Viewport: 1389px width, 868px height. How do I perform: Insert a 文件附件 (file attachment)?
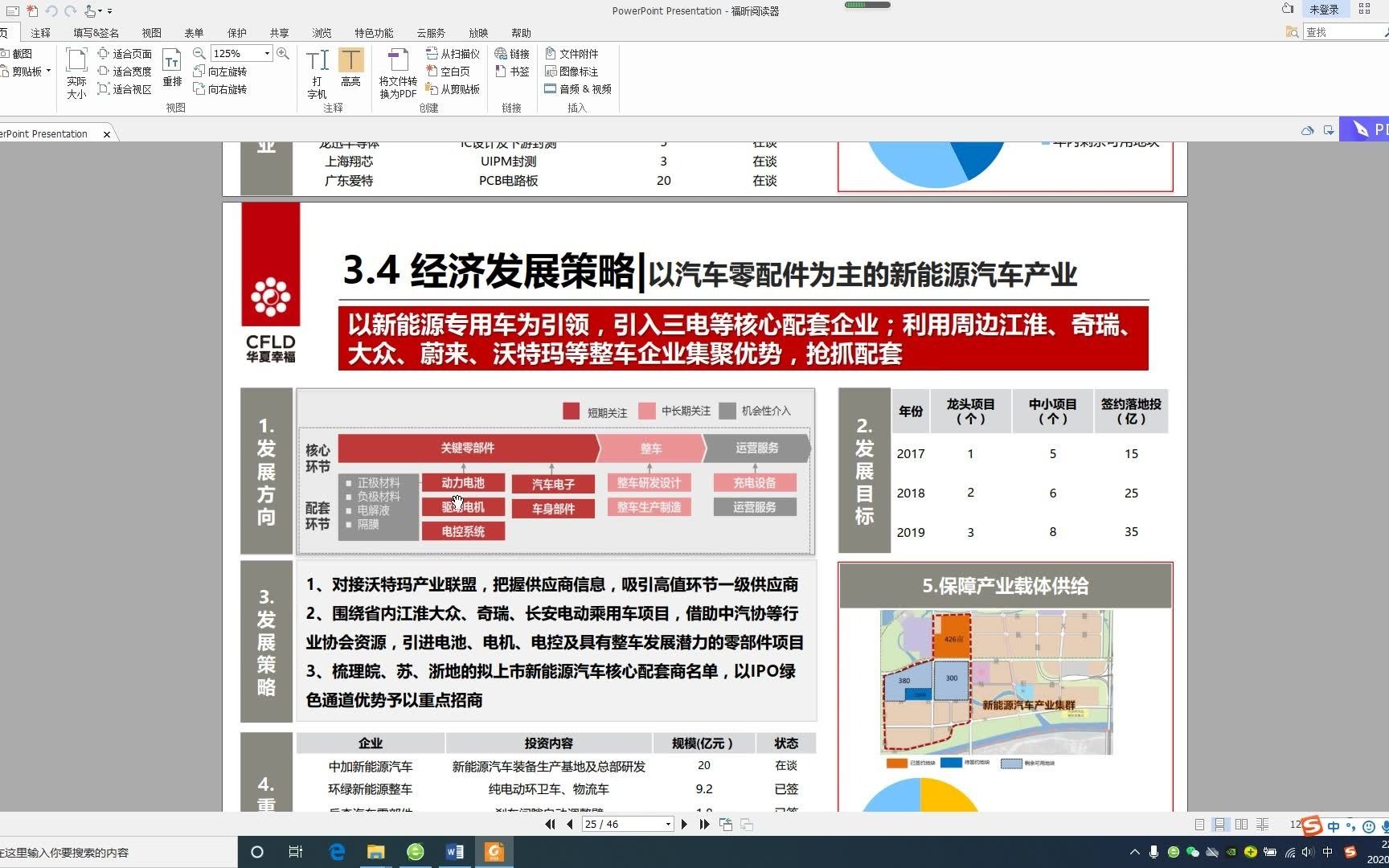point(572,54)
